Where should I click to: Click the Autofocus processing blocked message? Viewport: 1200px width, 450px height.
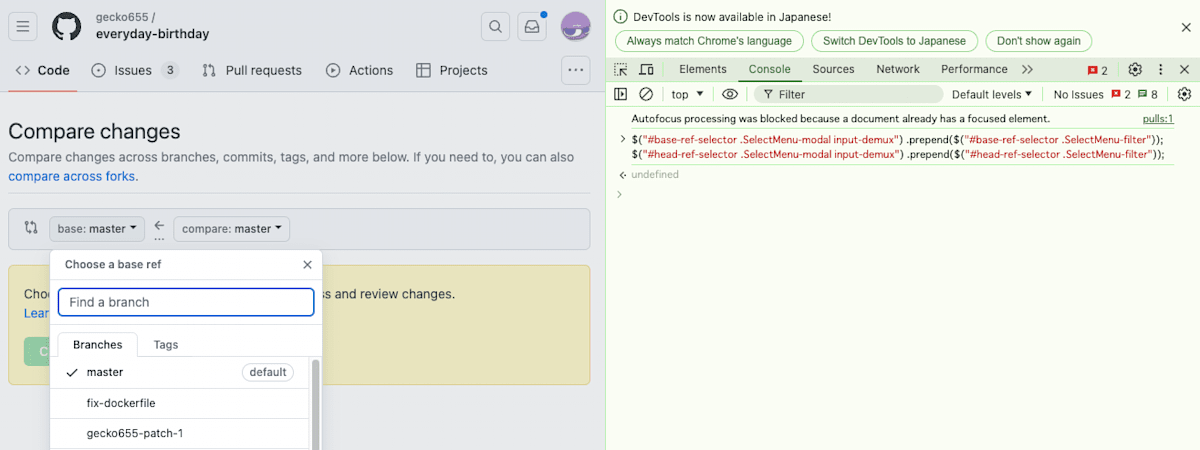[840, 118]
